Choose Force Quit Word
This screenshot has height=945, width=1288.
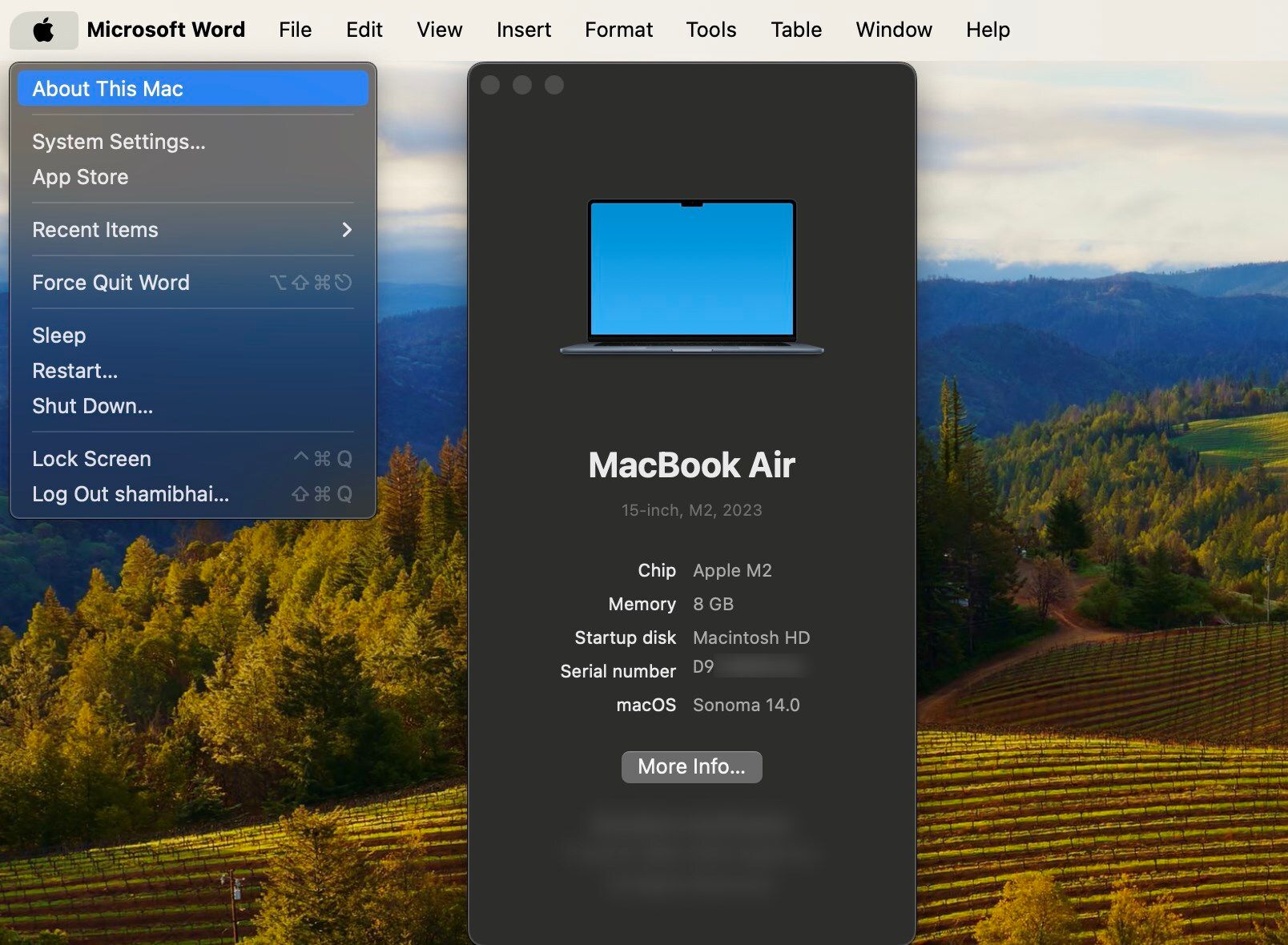point(192,283)
